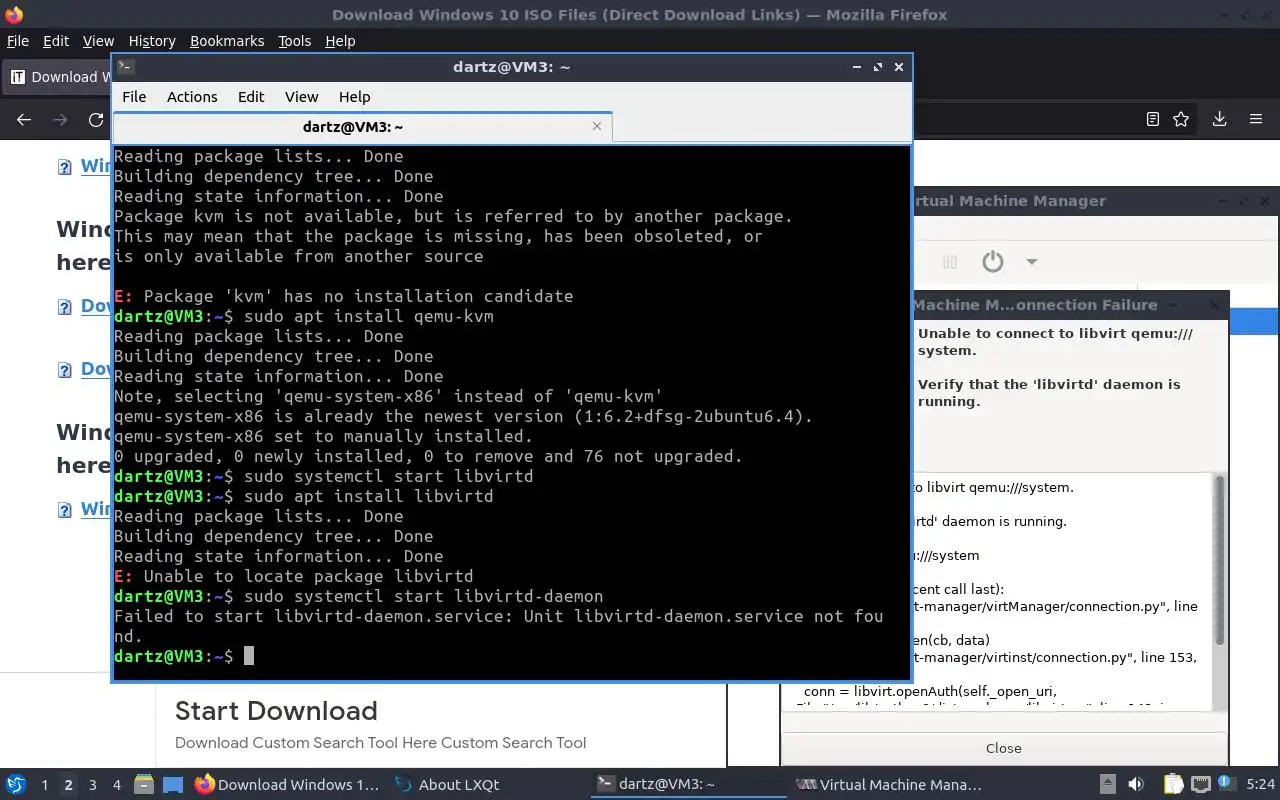This screenshot has width=1280, height=800.
Task: Click the Download Custom Search Tool link
Action: pyautogui.click(x=380, y=742)
